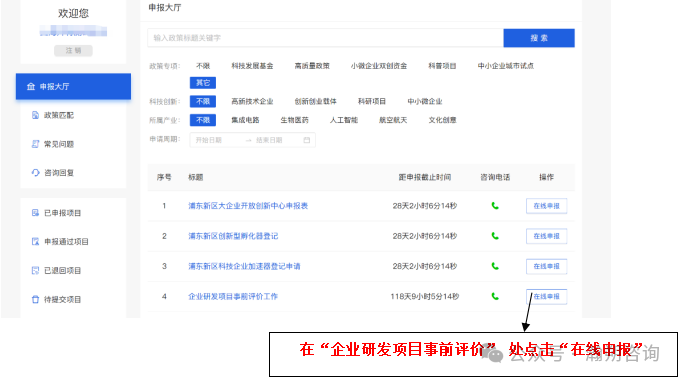681x380 pixels.
Task: Click 在线申报 for 企业研发项目事前评价工作
Action: pyautogui.click(x=546, y=296)
